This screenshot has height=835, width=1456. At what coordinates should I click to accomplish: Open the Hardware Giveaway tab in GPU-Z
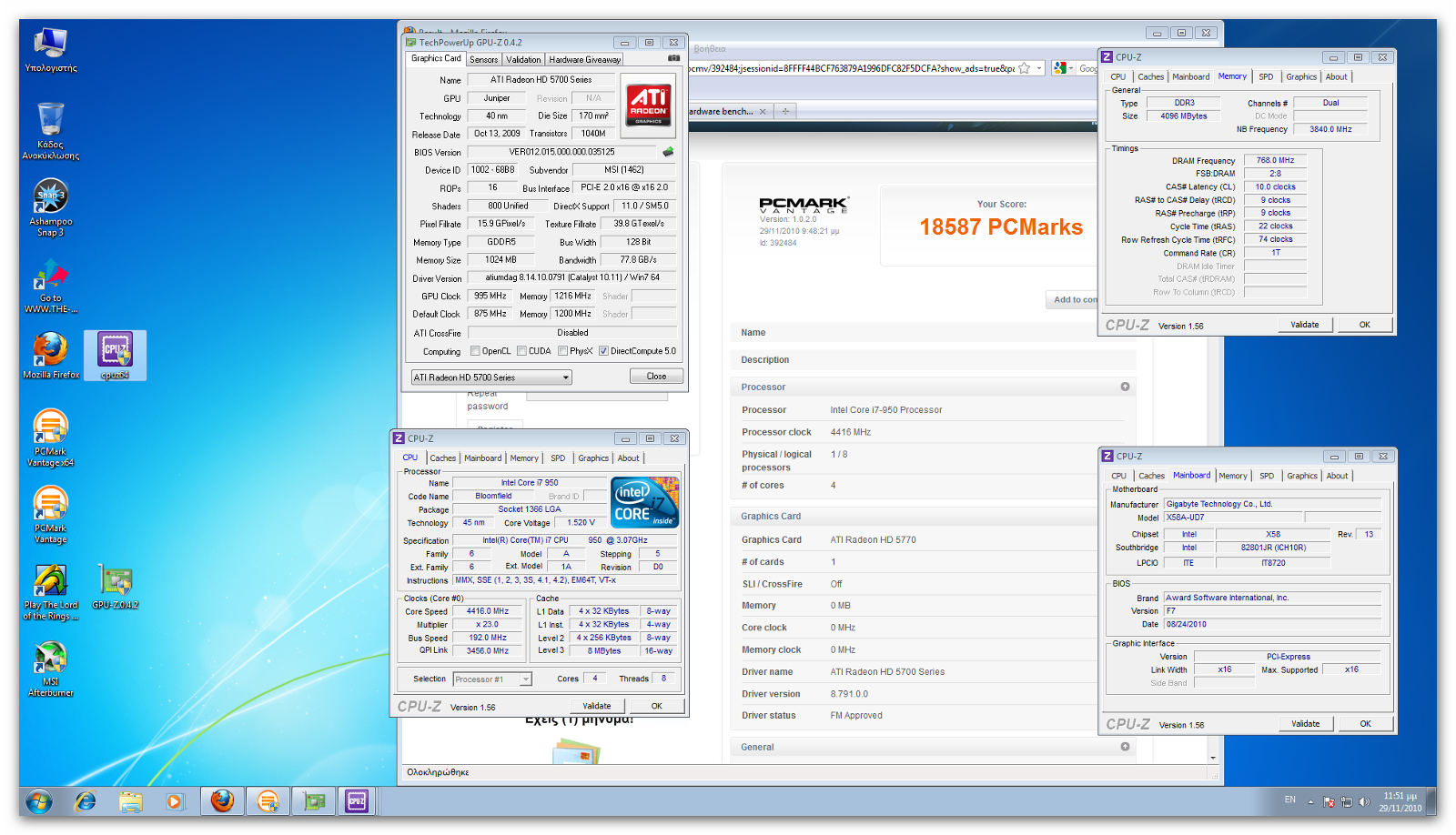point(584,59)
